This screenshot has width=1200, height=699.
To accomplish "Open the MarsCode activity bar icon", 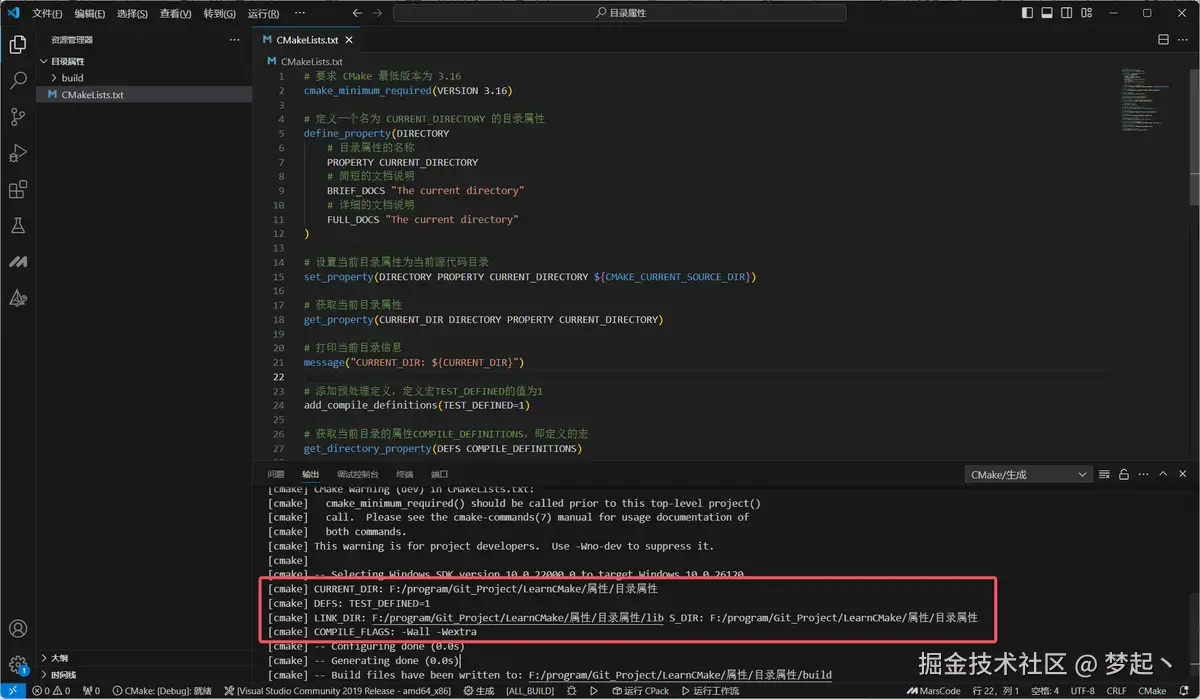I will (x=17, y=261).
